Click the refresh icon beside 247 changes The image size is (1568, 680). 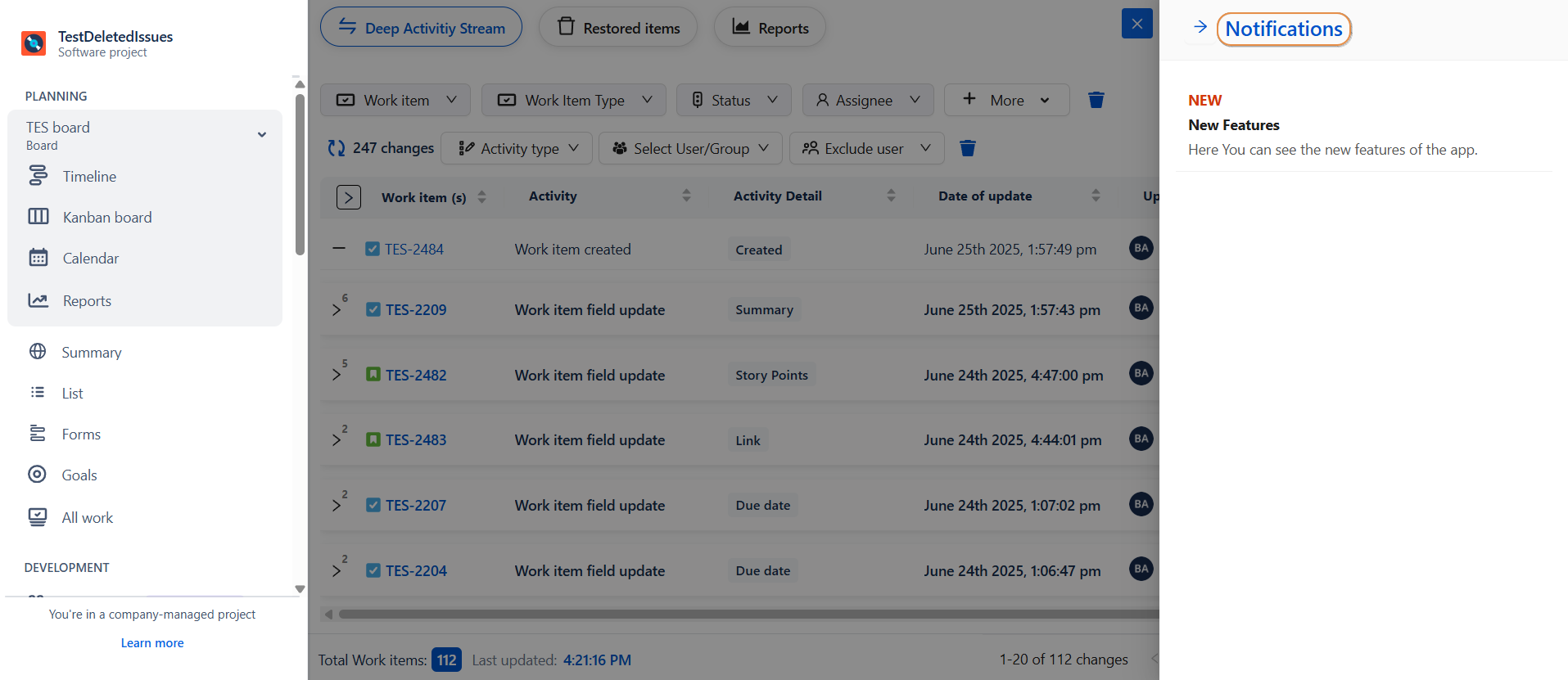click(x=336, y=148)
